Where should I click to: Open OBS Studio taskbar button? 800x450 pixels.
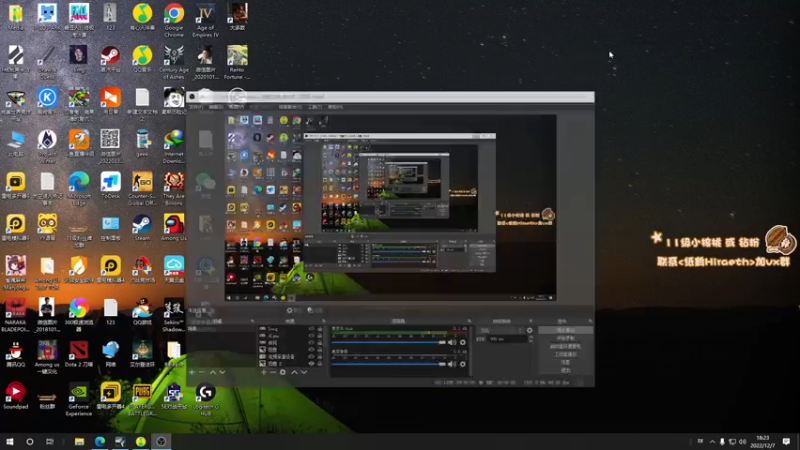pos(161,441)
